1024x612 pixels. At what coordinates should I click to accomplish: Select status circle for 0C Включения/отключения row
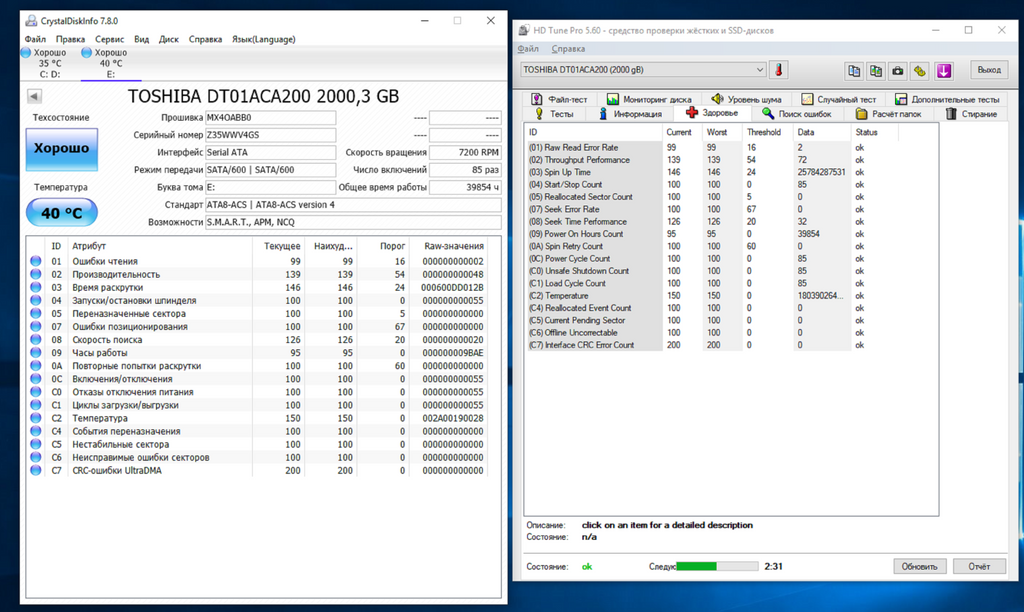point(35,379)
